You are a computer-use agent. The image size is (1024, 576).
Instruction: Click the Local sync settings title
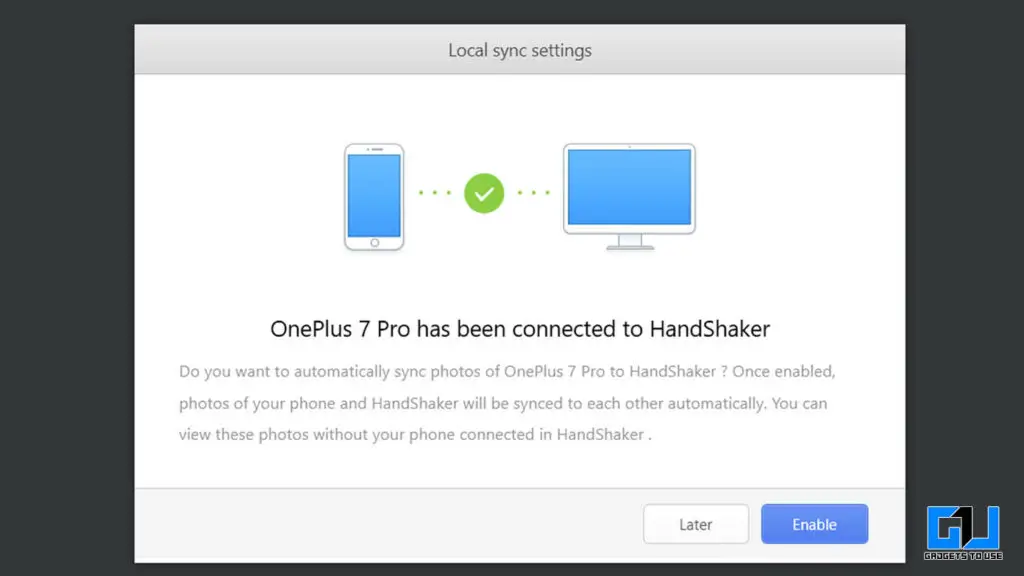point(520,50)
